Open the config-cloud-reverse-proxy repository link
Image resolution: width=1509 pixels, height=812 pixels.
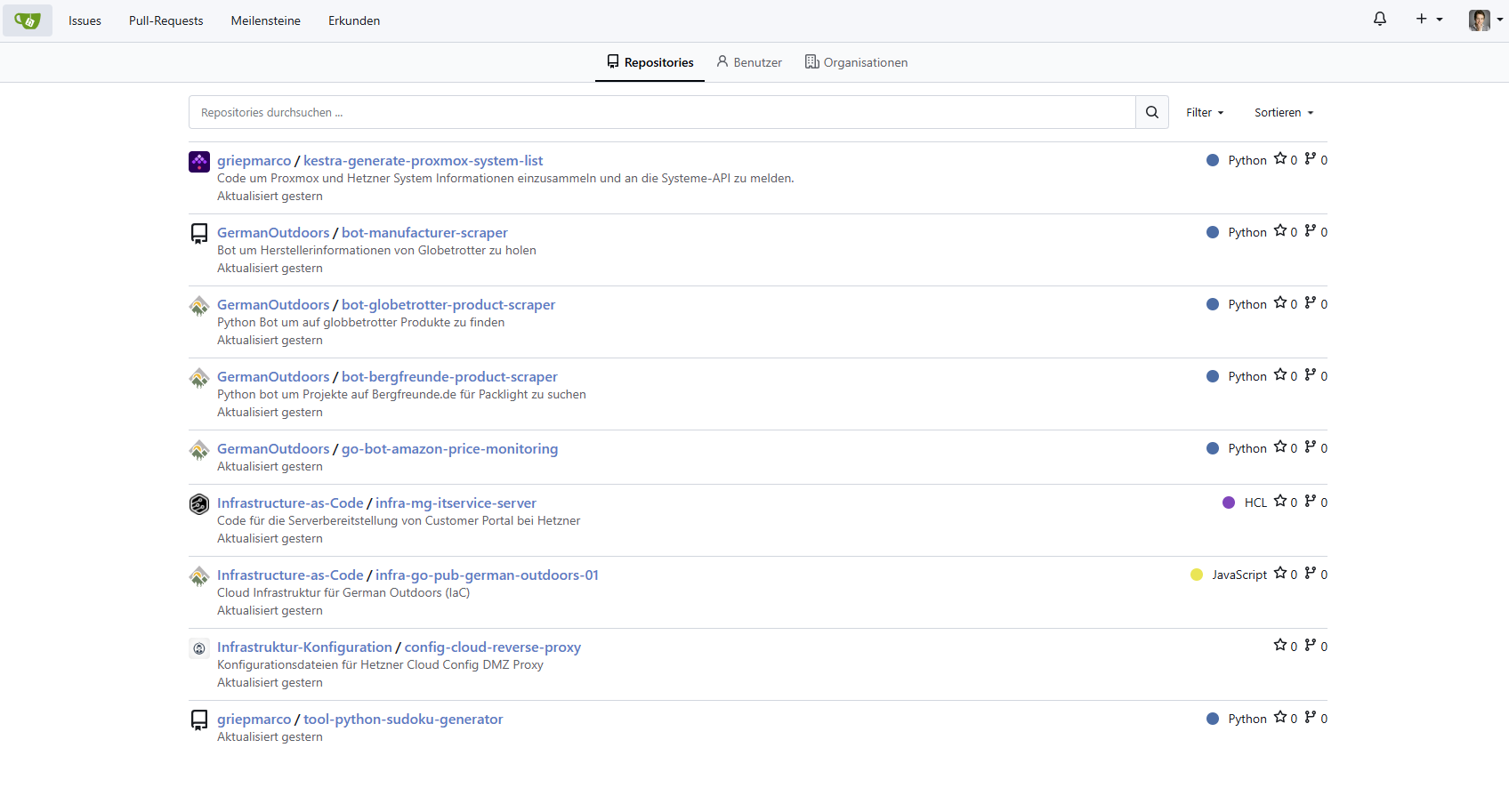pyautogui.click(x=492, y=647)
